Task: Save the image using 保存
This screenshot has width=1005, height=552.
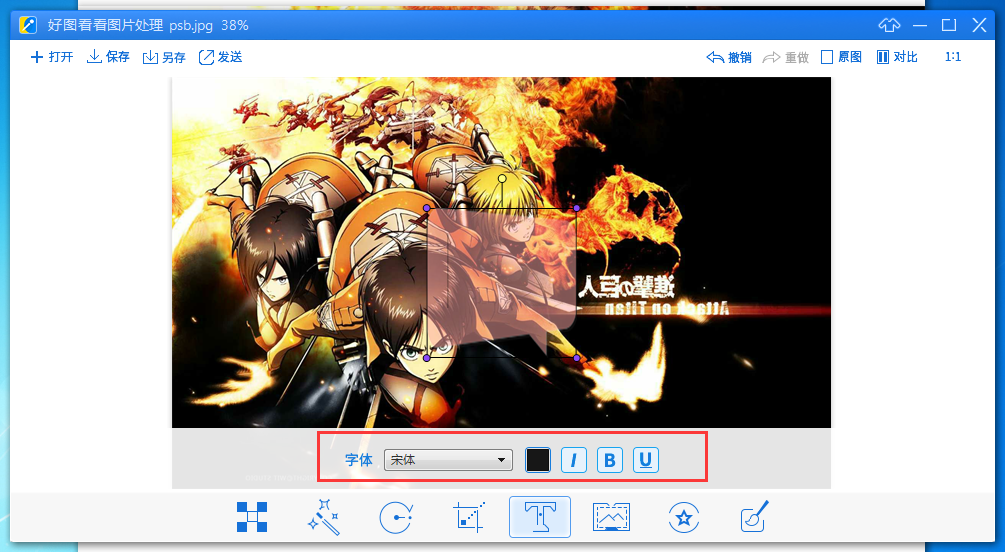Action: click(x=108, y=57)
